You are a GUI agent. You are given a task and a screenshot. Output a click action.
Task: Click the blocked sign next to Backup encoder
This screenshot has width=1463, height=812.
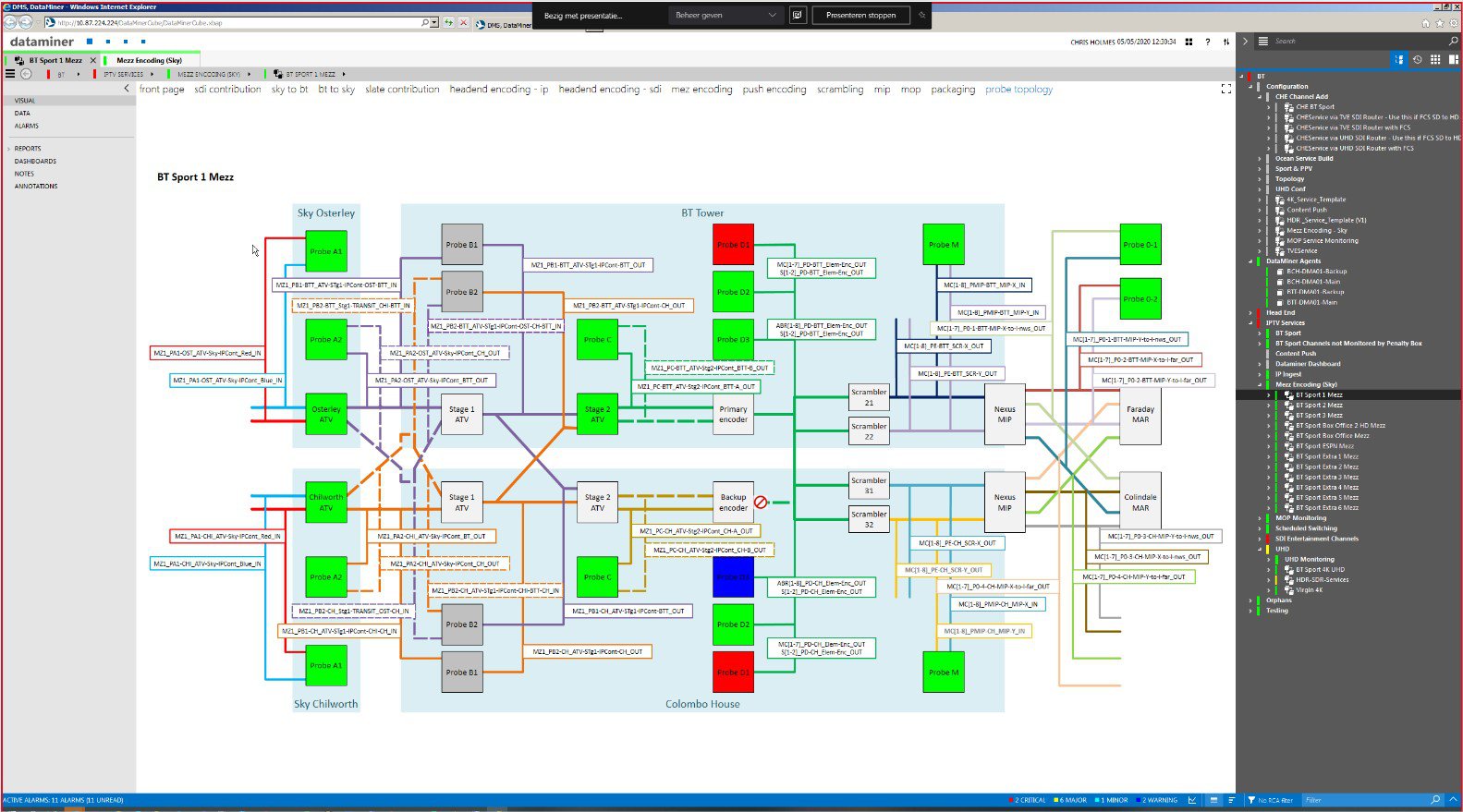tap(761, 502)
